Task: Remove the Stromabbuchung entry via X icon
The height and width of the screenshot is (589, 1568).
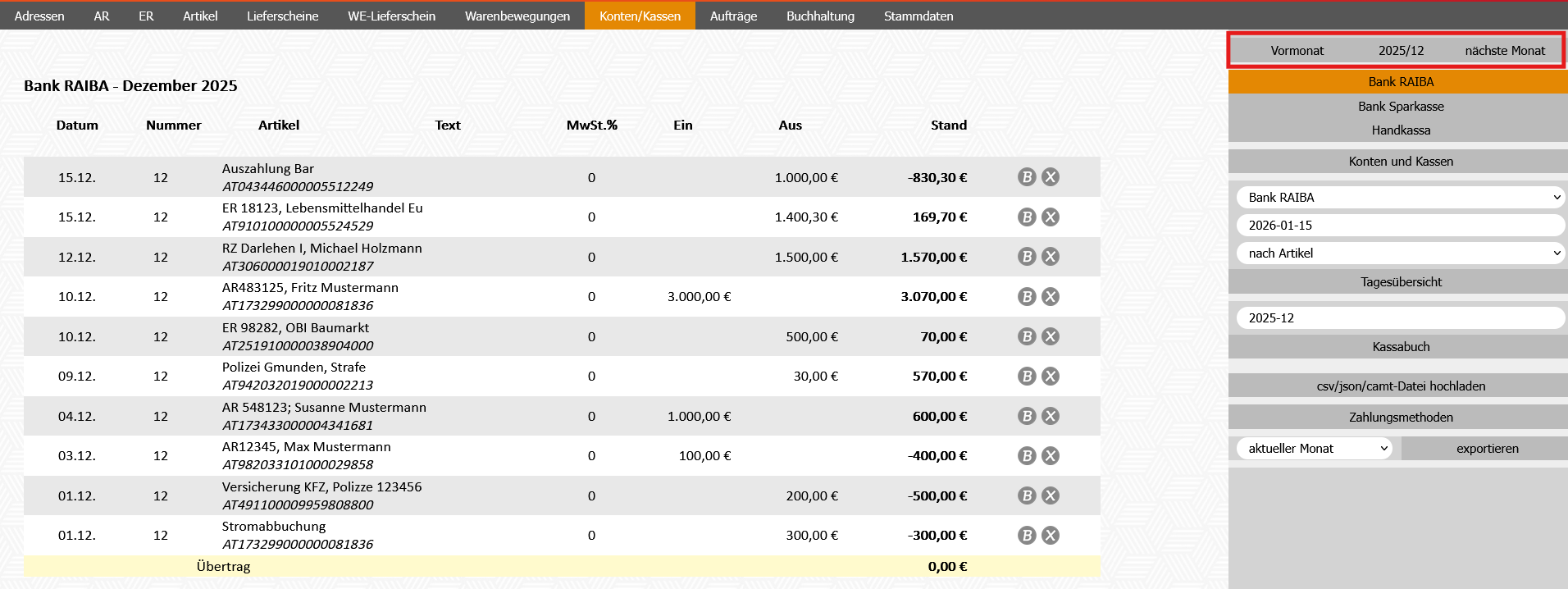Action: pos(1051,536)
